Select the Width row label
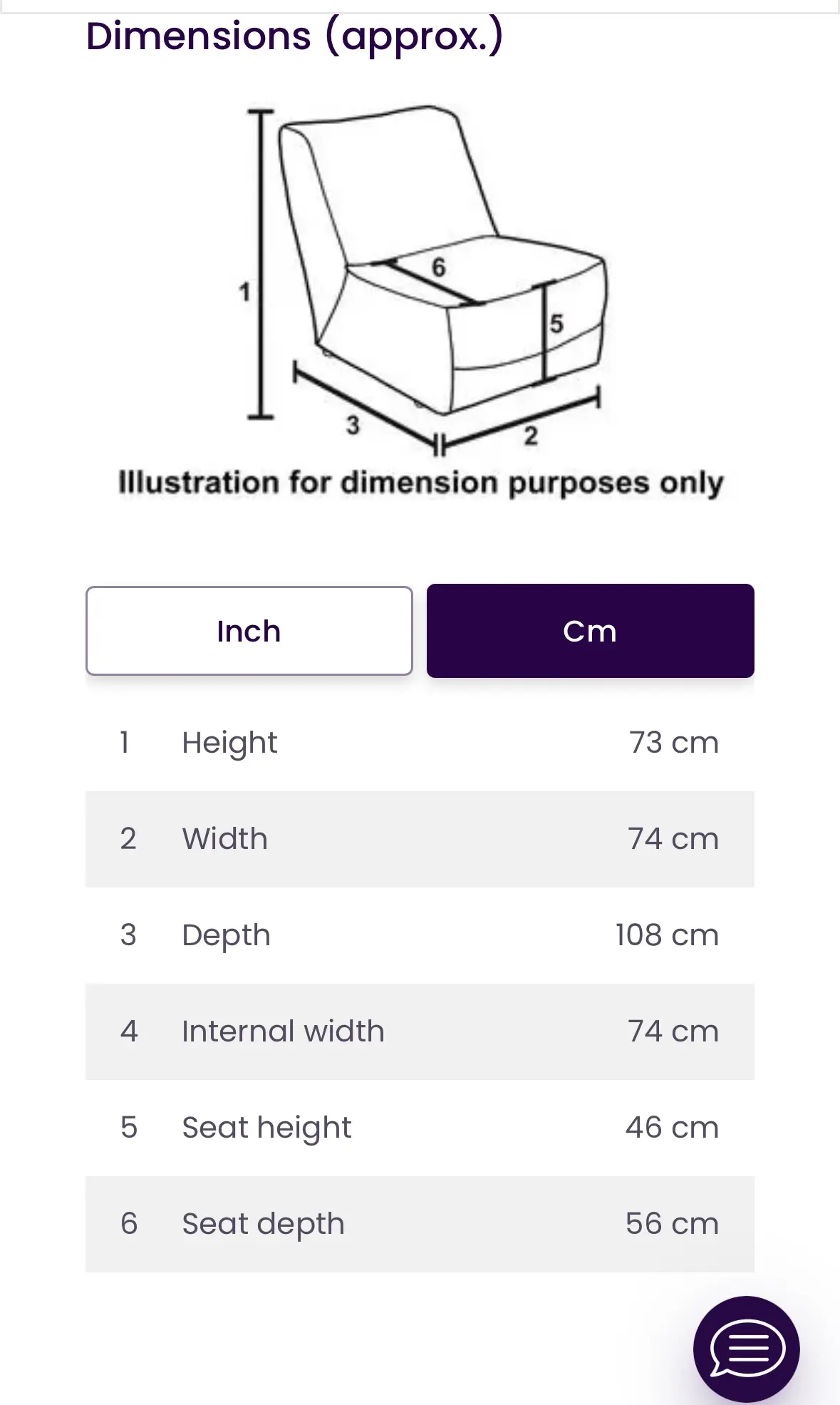The width and height of the screenshot is (840, 1405). (x=225, y=839)
